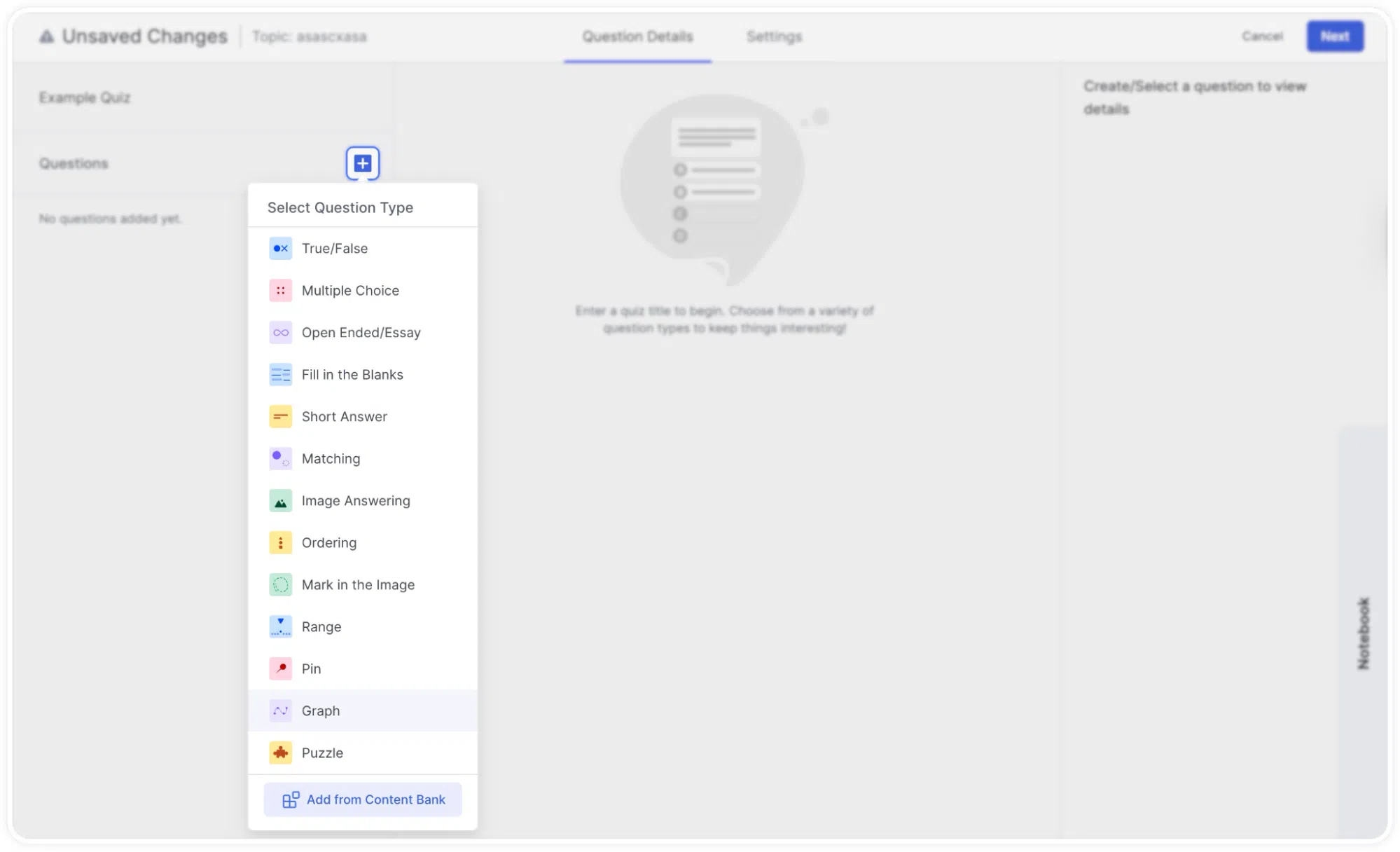This screenshot has height=852, width=1400.
Task: Click the Example Quiz title field
Action: (85, 97)
